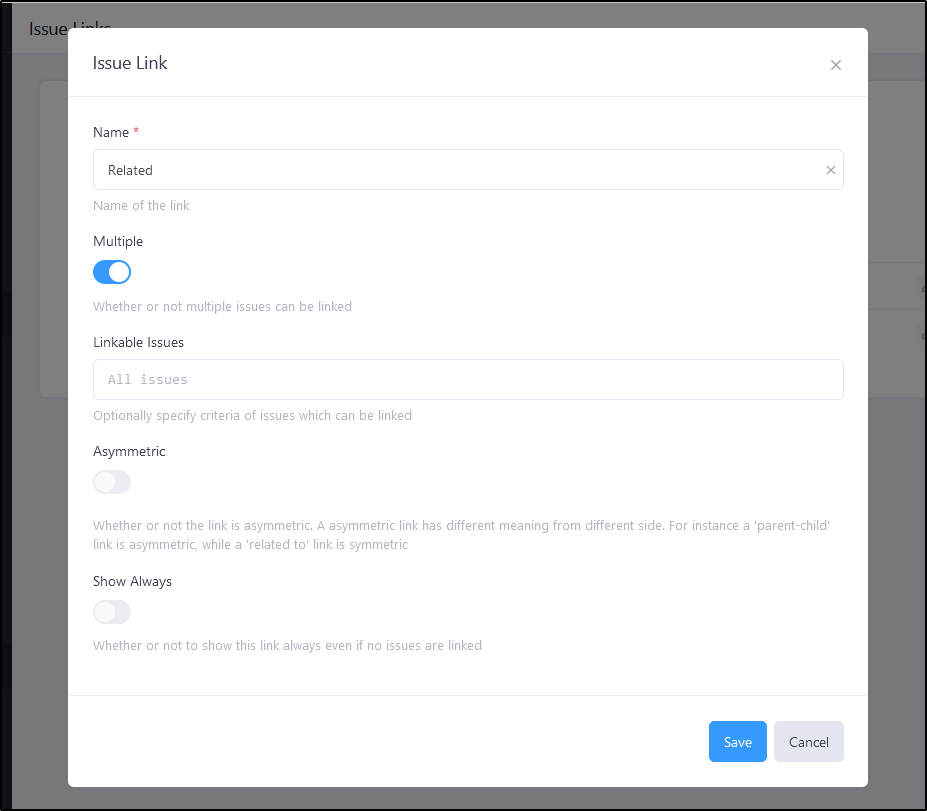The image size is (927, 811).
Task: Click the 'Issue Link' dialog title
Action: 130,63
